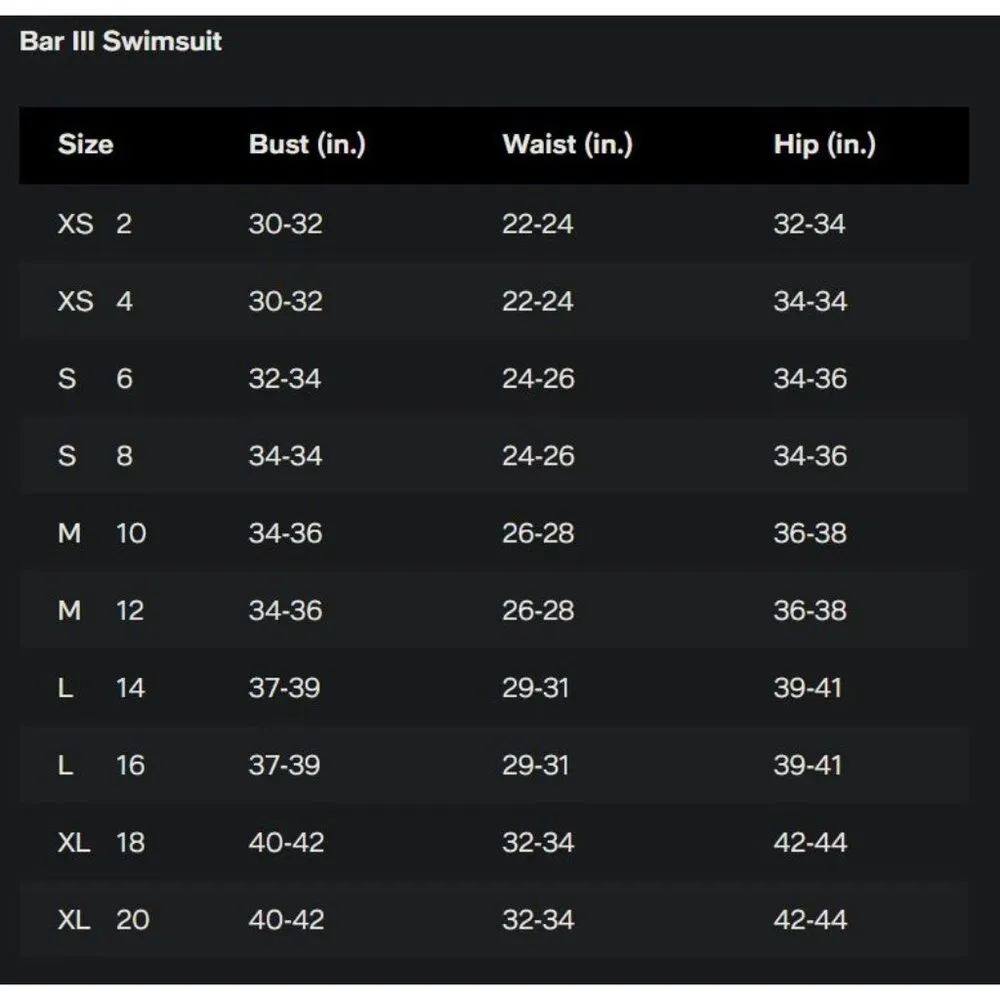The width and height of the screenshot is (1000, 1000).
Task: Click the bust value in the L 14 row
Action: (x=284, y=688)
